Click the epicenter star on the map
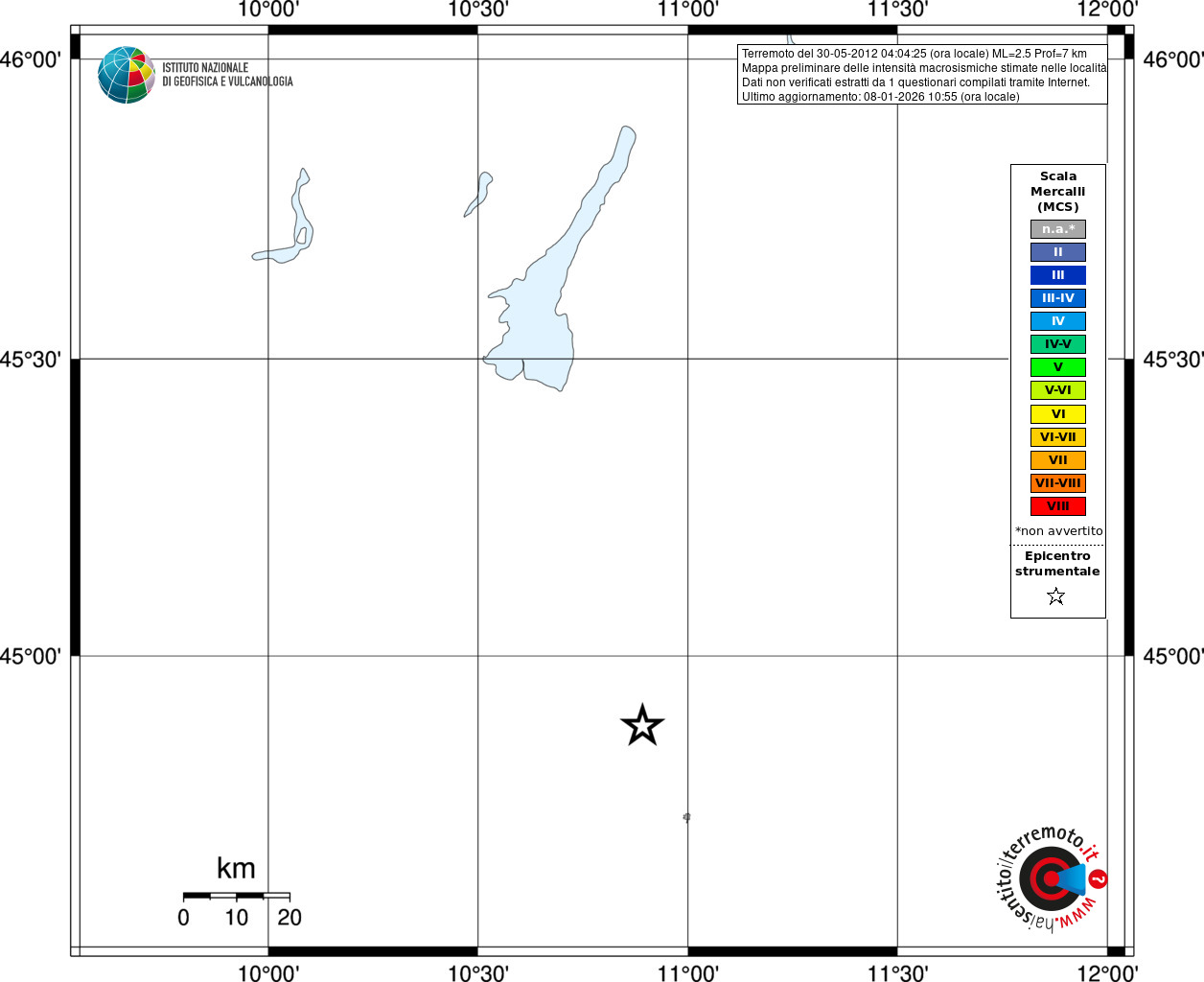The height and width of the screenshot is (982, 1204). (642, 725)
